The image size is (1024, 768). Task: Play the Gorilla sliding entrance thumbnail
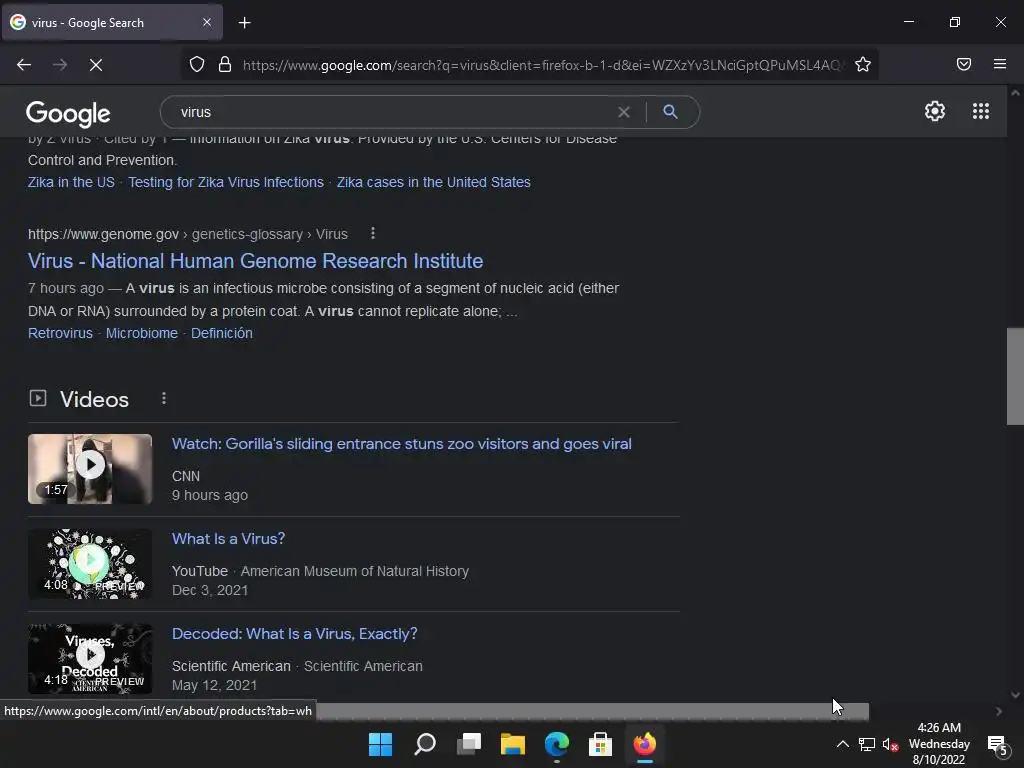tap(90, 469)
